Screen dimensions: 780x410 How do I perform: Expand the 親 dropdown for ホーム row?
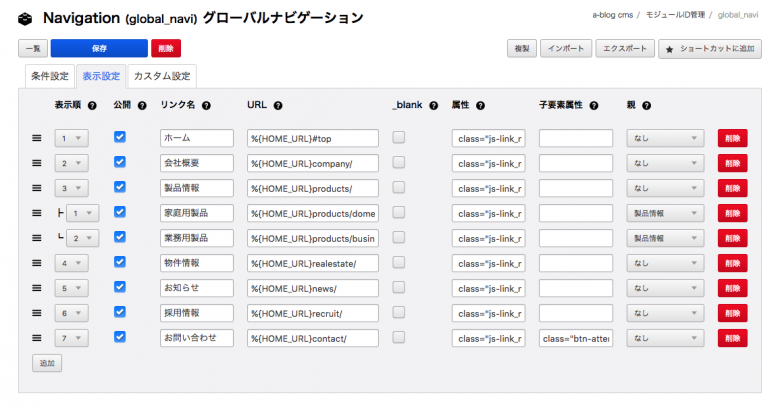click(x=665, y=138)
